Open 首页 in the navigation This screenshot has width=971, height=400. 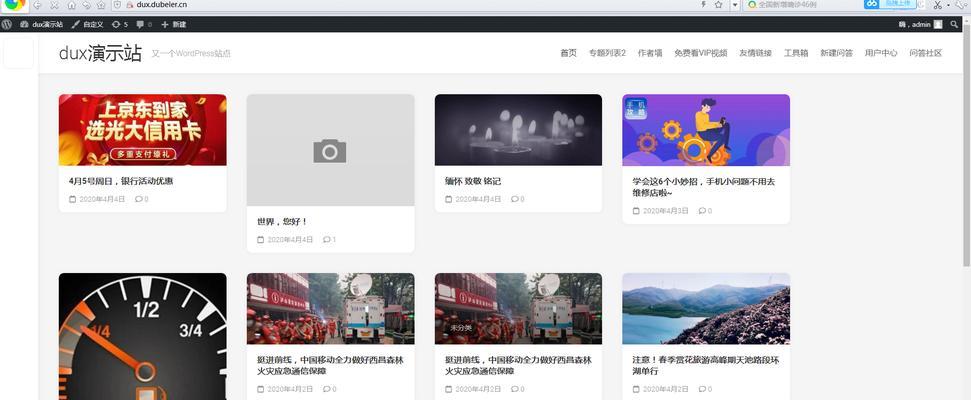pyautogui.click(x=568, y=53)
